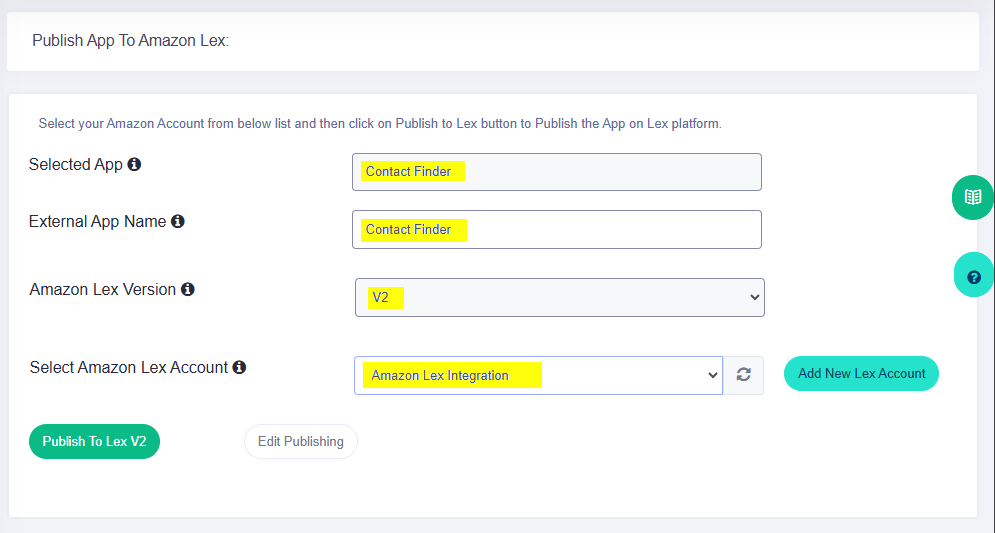The height and width of the screenshot is (533, 995).
Task: Open the Amazon Lex Integration account dropdown
Action: pyautogui.click(x=538, y=376)
